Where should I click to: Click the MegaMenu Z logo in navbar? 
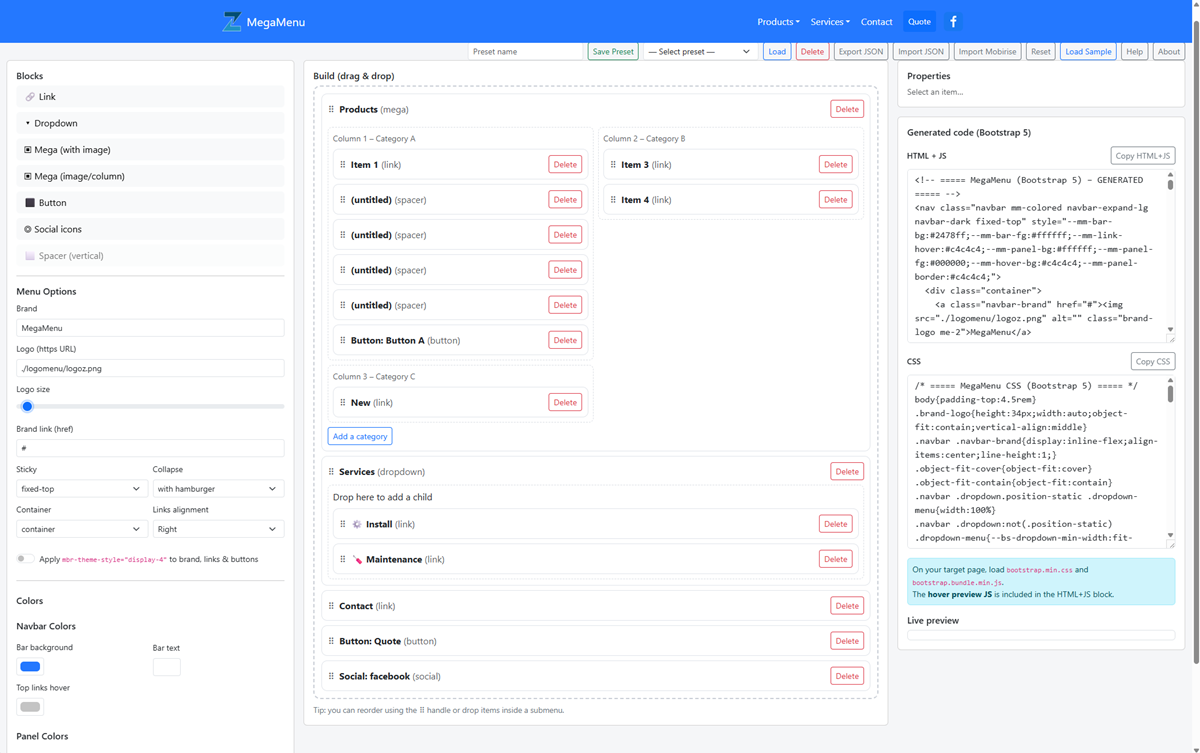tap(232, 21)
